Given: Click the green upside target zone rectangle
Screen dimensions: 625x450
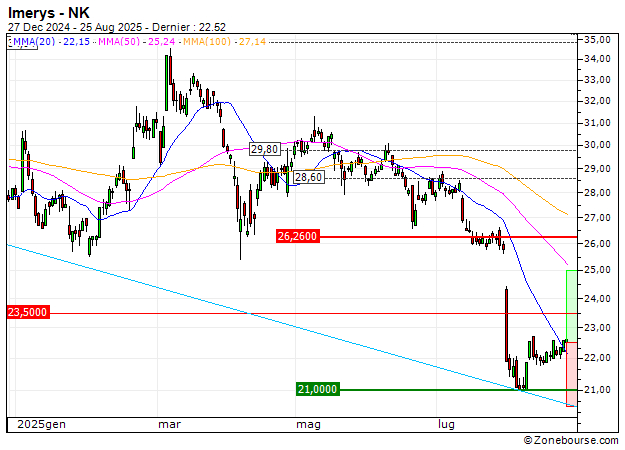Looking at the screenshot, I should [x=572, y=306].
